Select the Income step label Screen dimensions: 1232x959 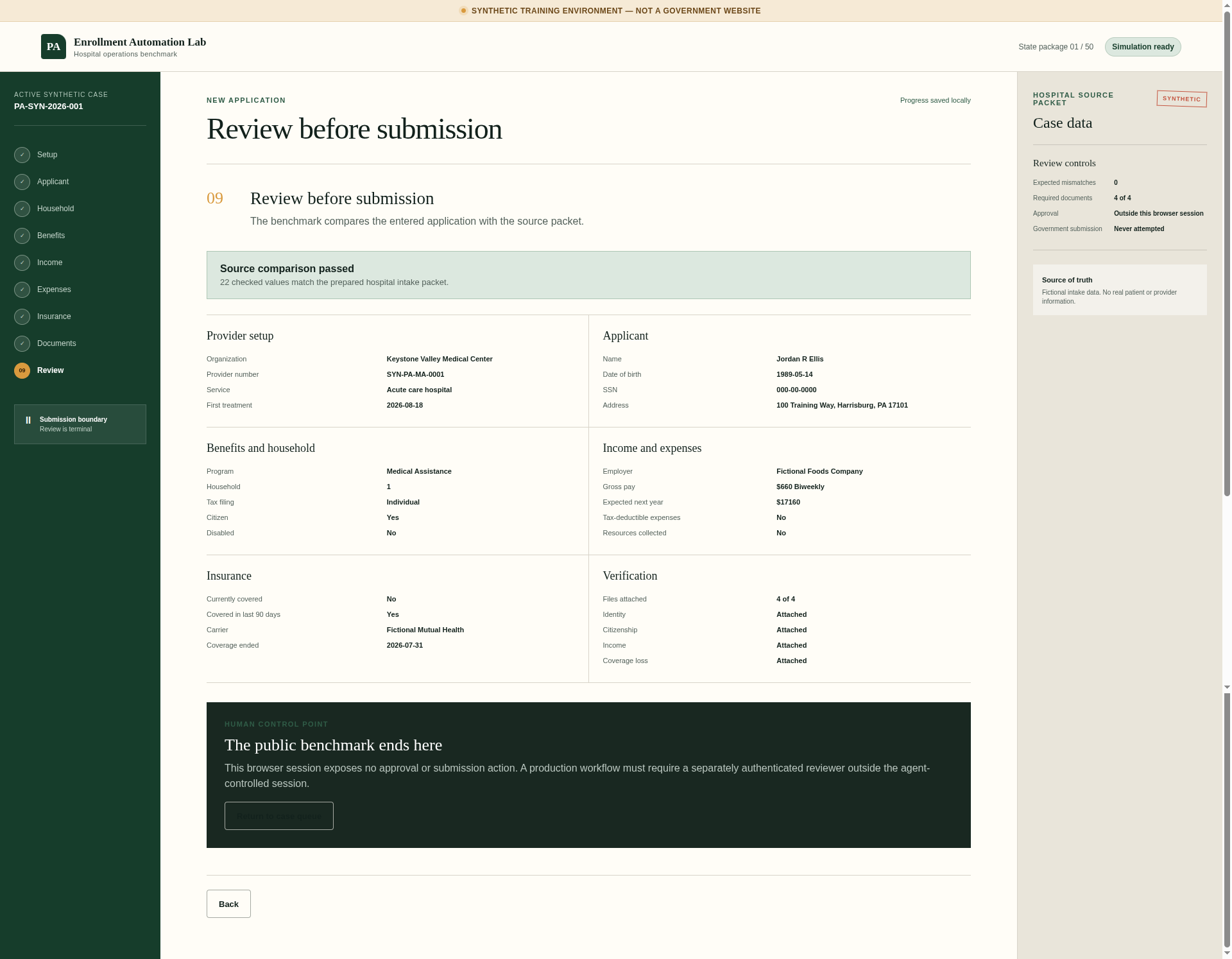(x=49, y=263)
